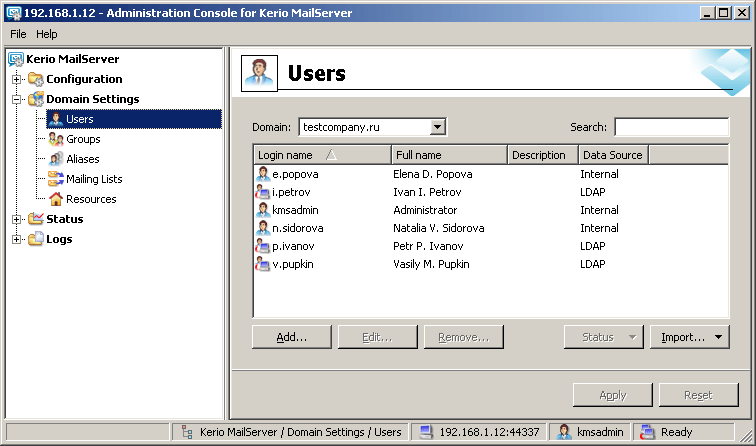Click the title bar application icon
The width and height of the screenshot is (756, 446).
pos(14,13)
